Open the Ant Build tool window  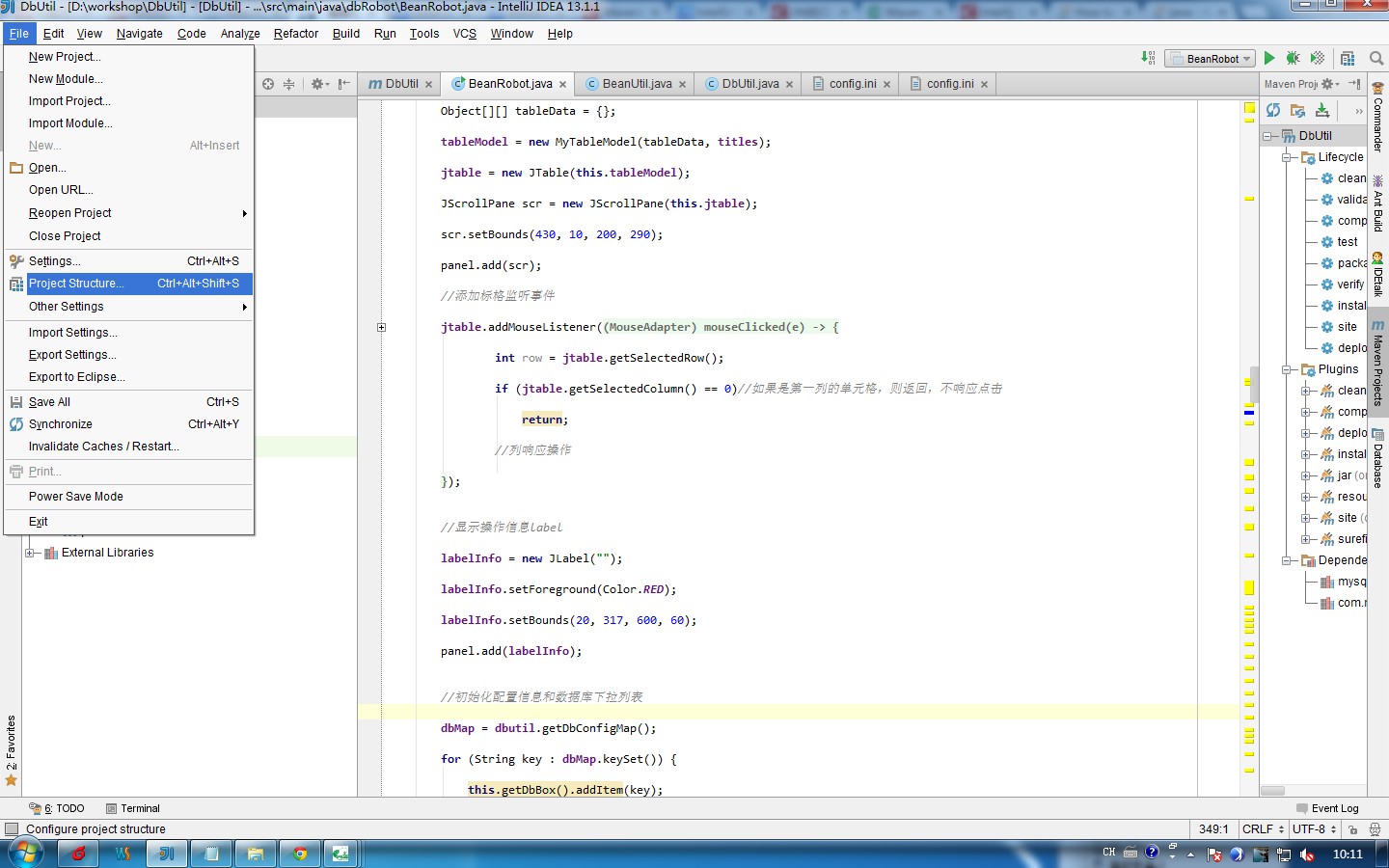click(1377, 203)
